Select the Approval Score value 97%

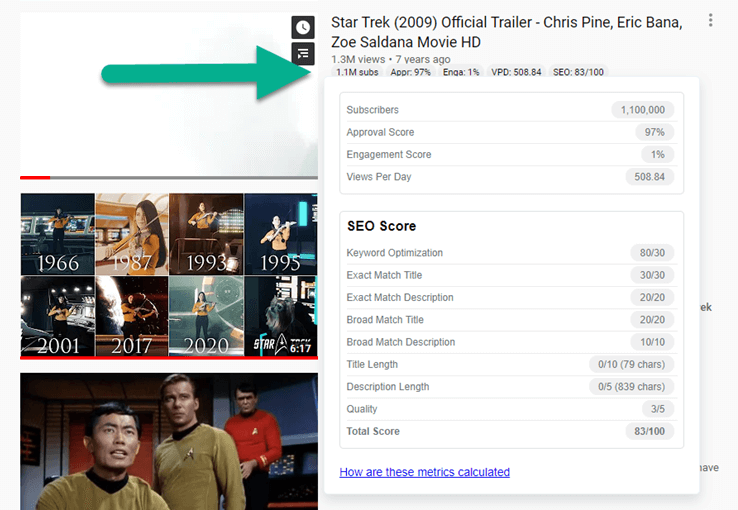654,132
